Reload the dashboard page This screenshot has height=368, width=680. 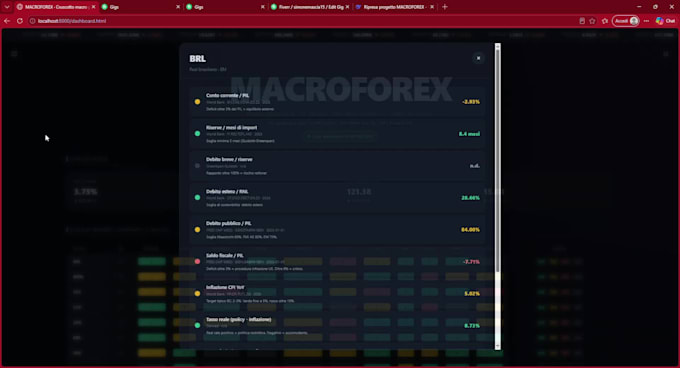20,21
